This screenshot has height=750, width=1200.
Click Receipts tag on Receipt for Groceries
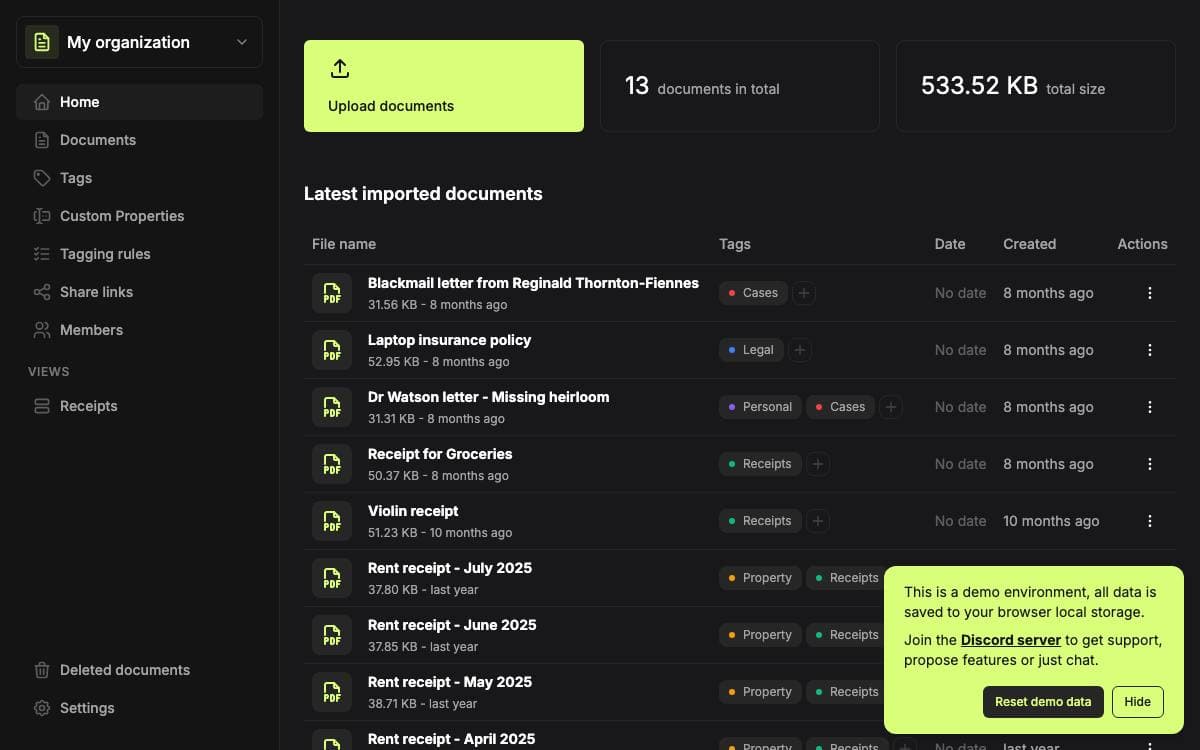[760, 464]
